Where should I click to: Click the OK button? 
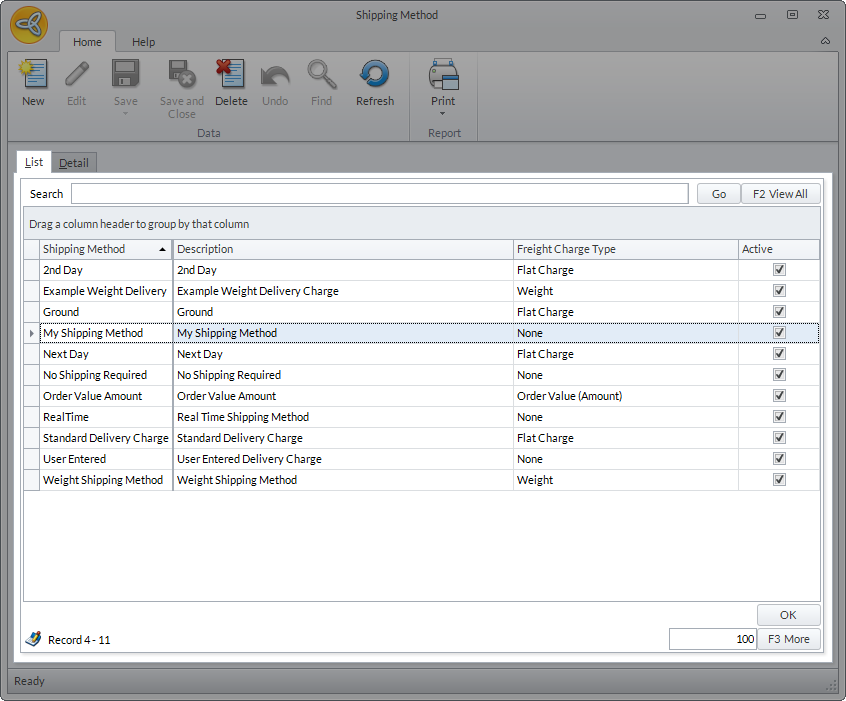(788, 615)
